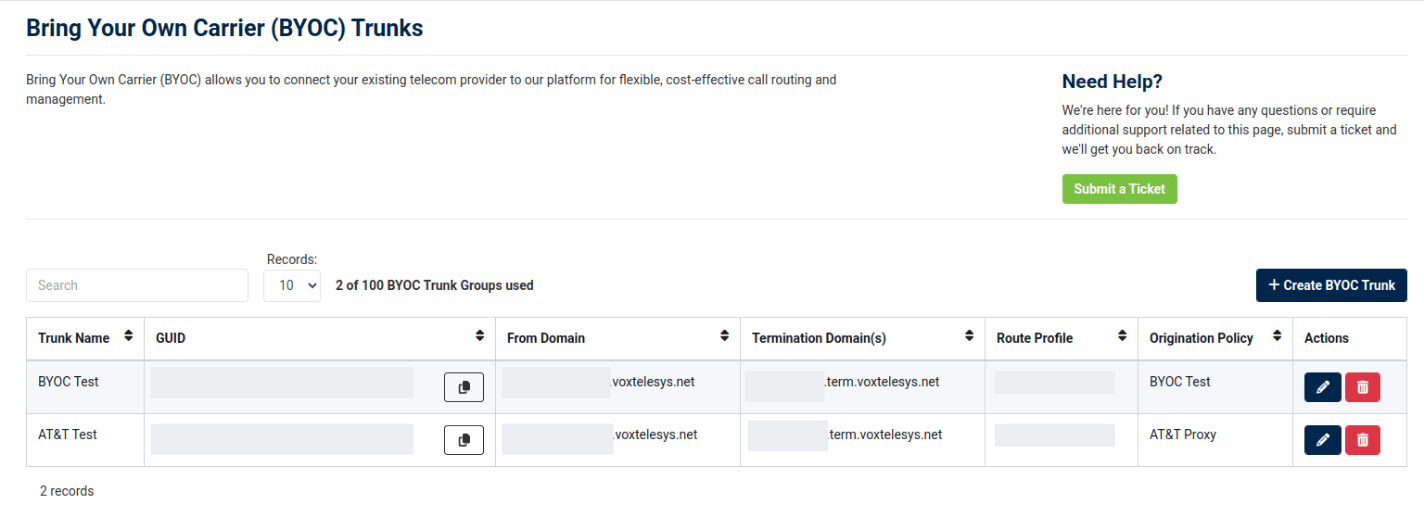
Task: Sort by Termination Domain(s) column
Action: click(968, 337)
